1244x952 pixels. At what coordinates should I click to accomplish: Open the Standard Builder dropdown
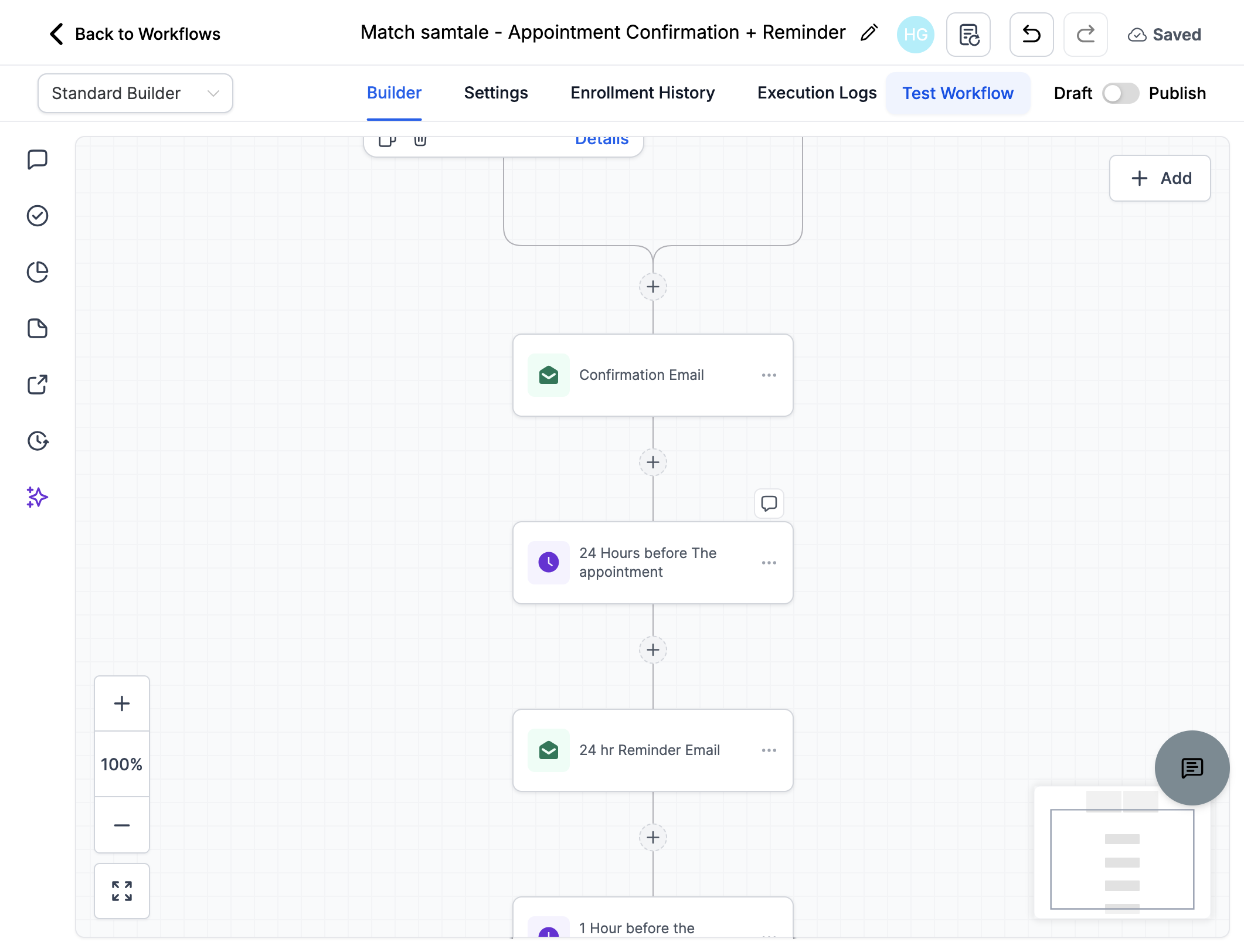point(135,93)
